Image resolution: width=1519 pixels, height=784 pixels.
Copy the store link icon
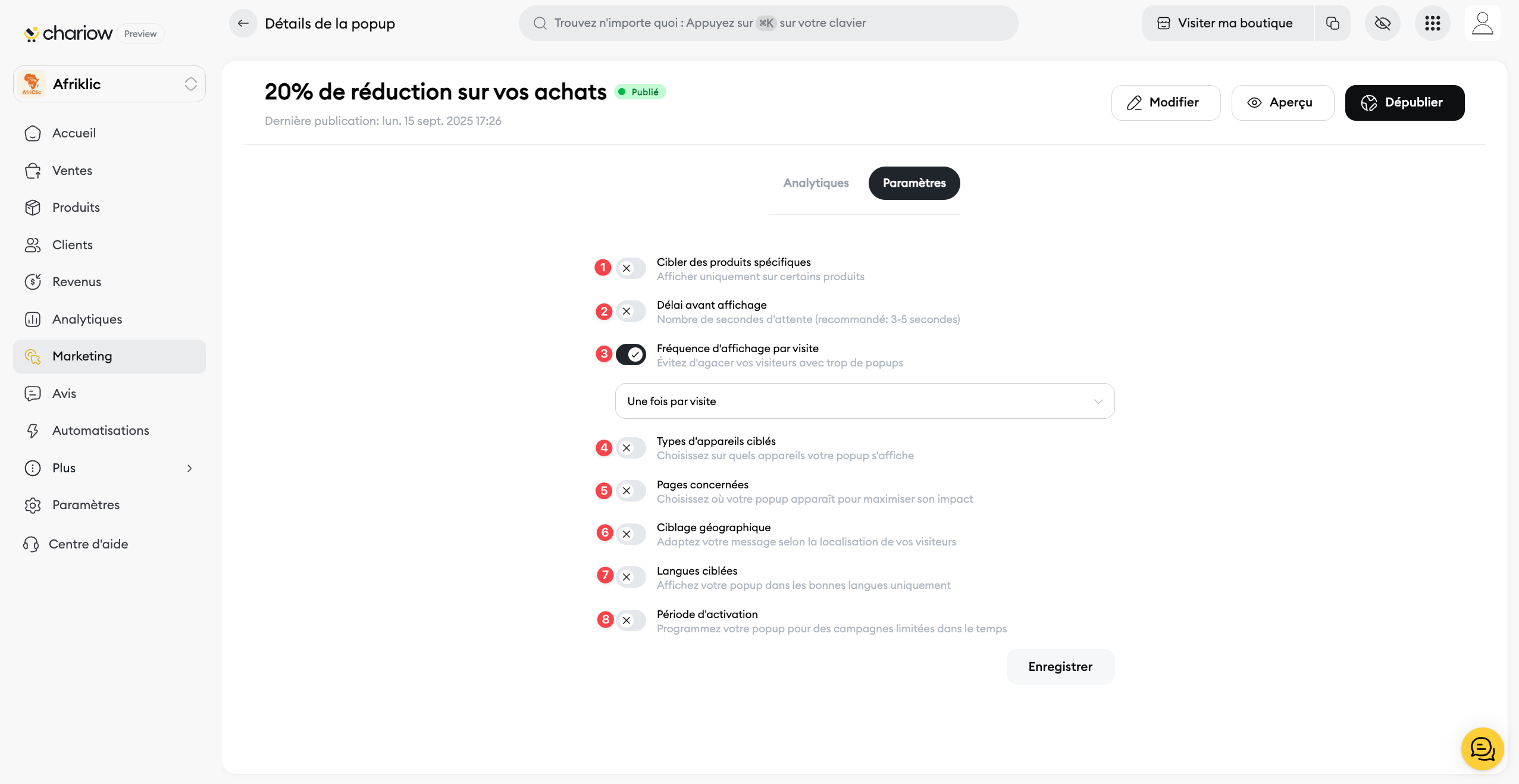pyautogui.click(x=1332, y=23)
